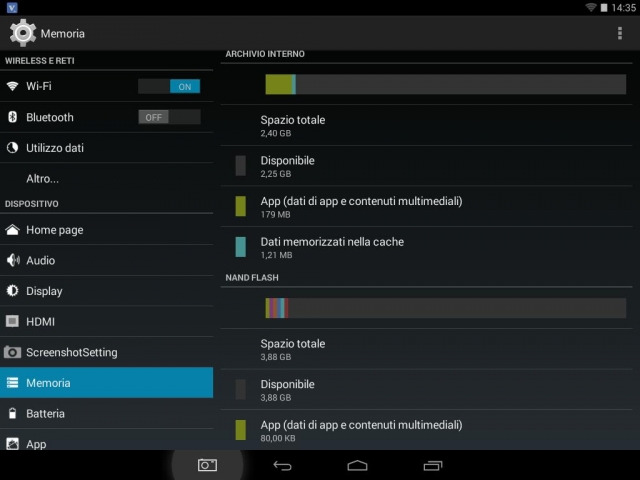Viewport: 640px width, 480px height.
Task: Tap the NAND Flash usage bar
Action: [x=446, y=308]
